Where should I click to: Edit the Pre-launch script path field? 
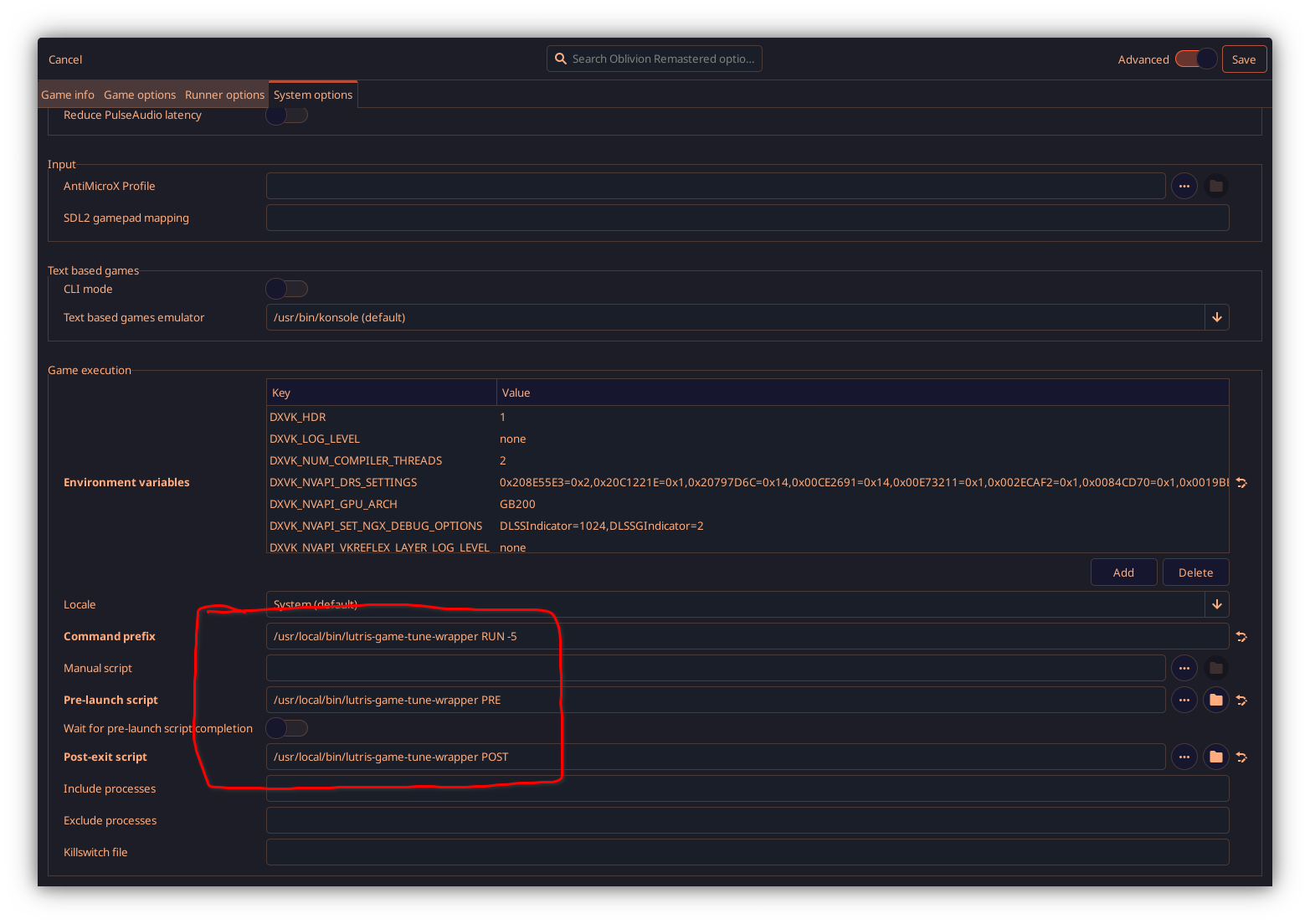[x=716, y=700]
